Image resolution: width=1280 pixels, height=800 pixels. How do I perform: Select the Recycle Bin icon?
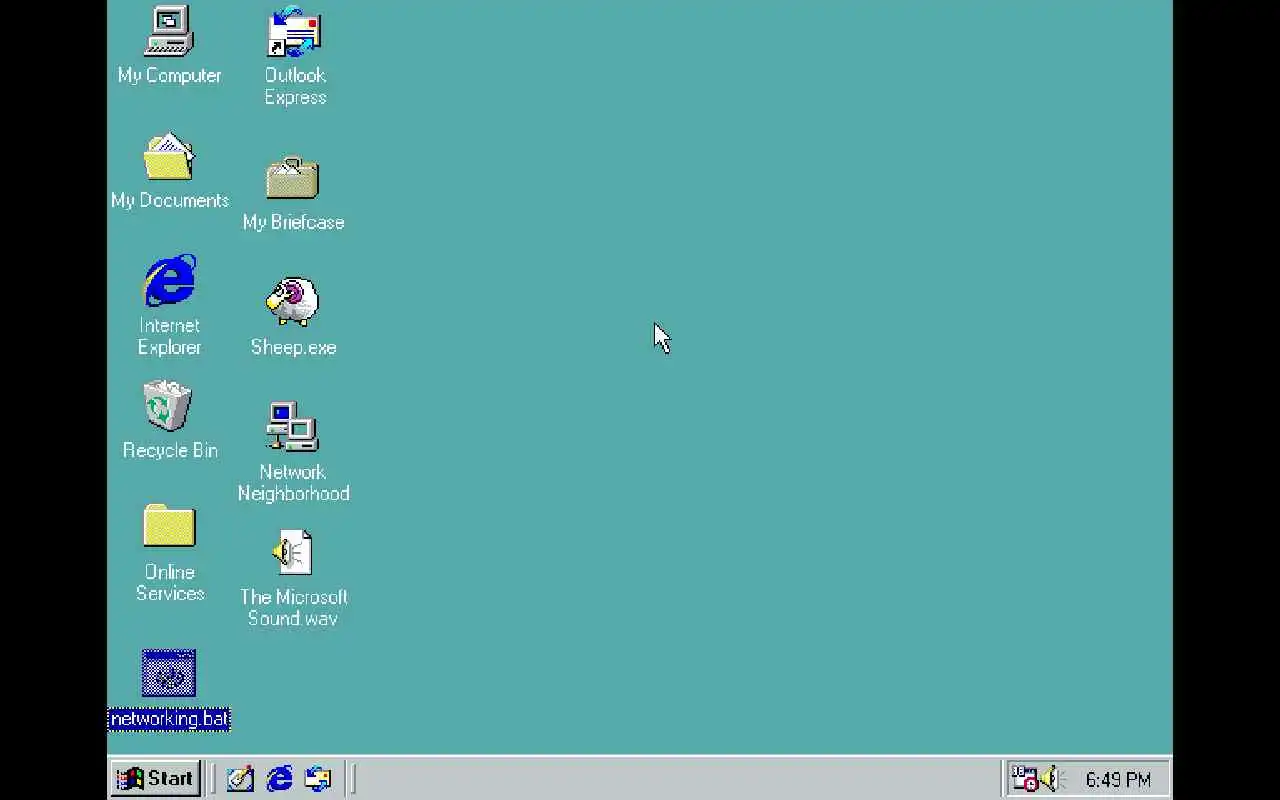[x=168, y=406]
